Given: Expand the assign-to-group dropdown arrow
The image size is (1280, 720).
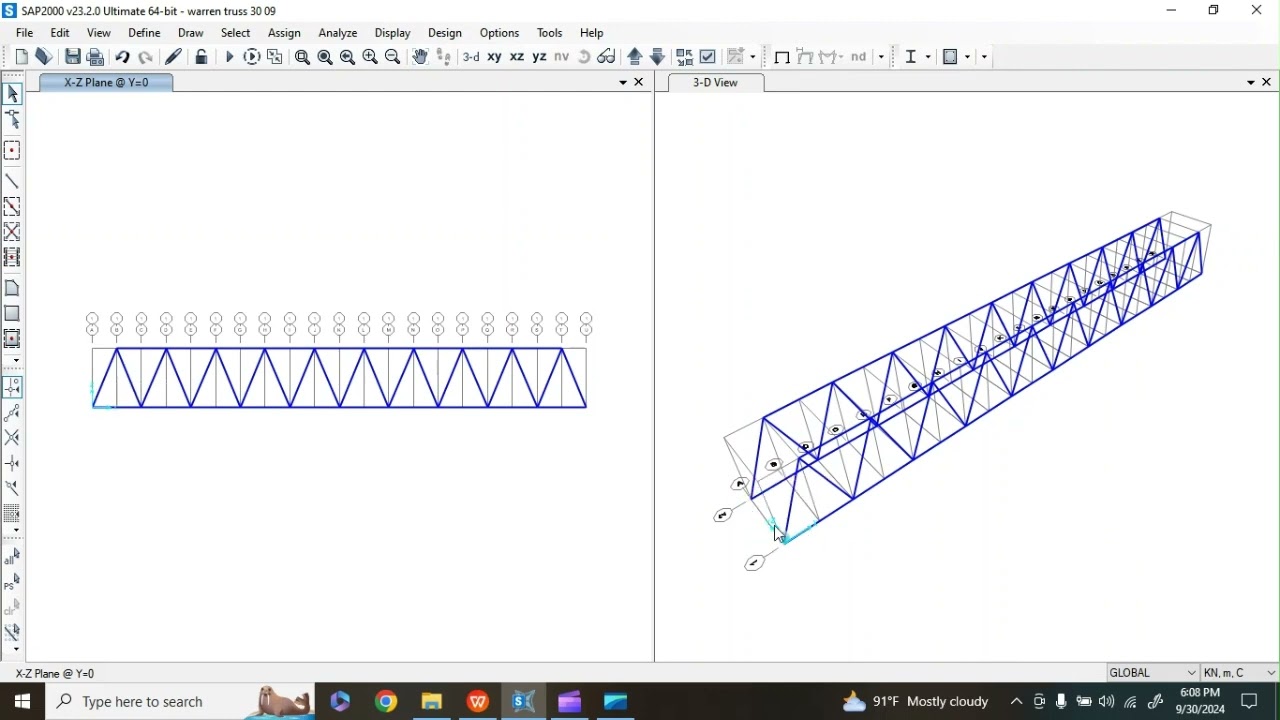Looking at the screenshot, I should [754, 57].
